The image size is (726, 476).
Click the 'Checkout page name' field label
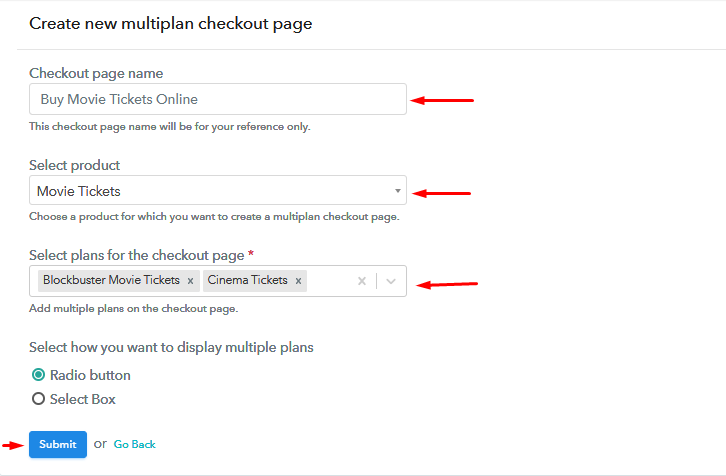96,73
